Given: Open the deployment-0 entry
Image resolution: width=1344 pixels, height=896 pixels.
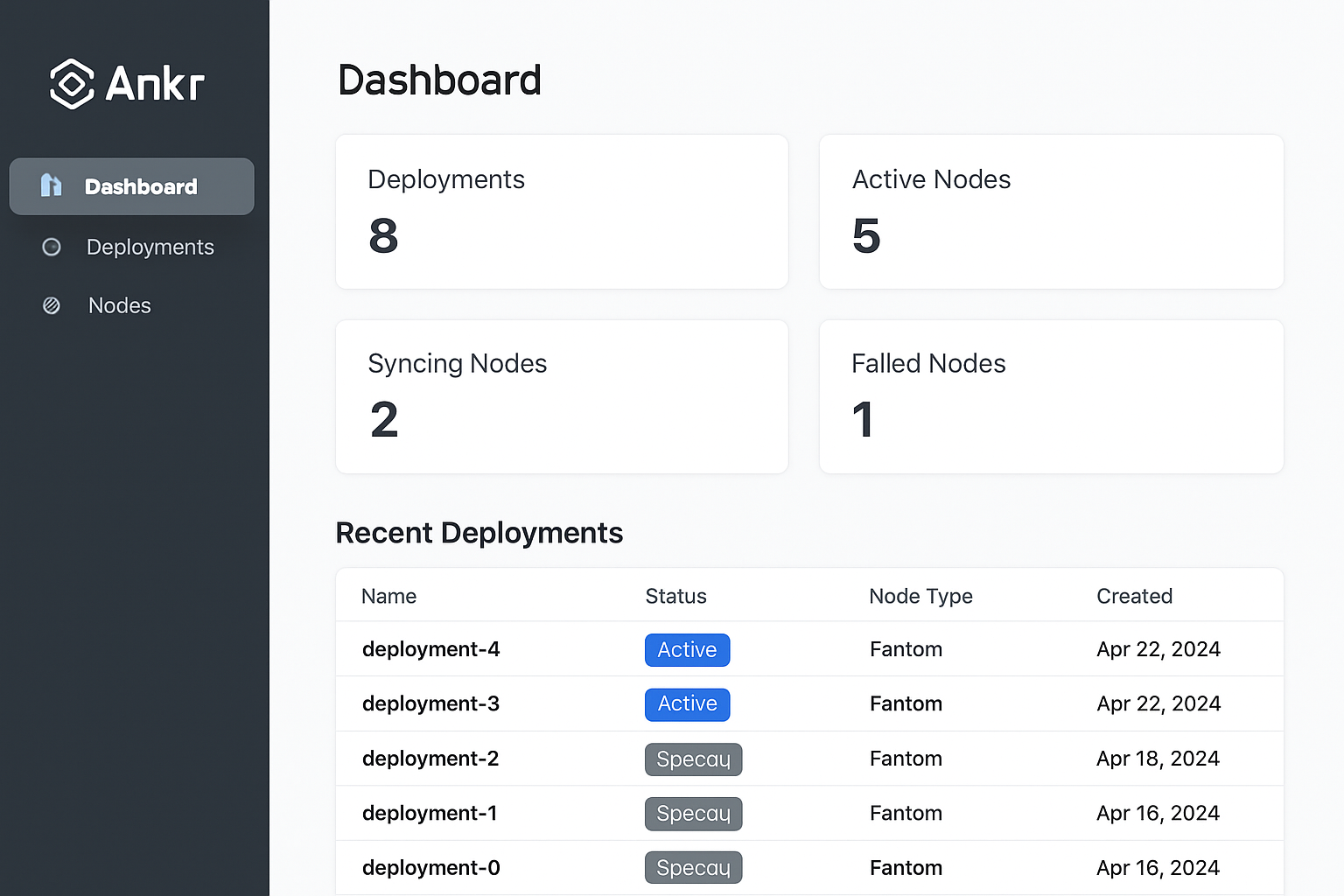Looking at the screenshot, I should point(430,867).
